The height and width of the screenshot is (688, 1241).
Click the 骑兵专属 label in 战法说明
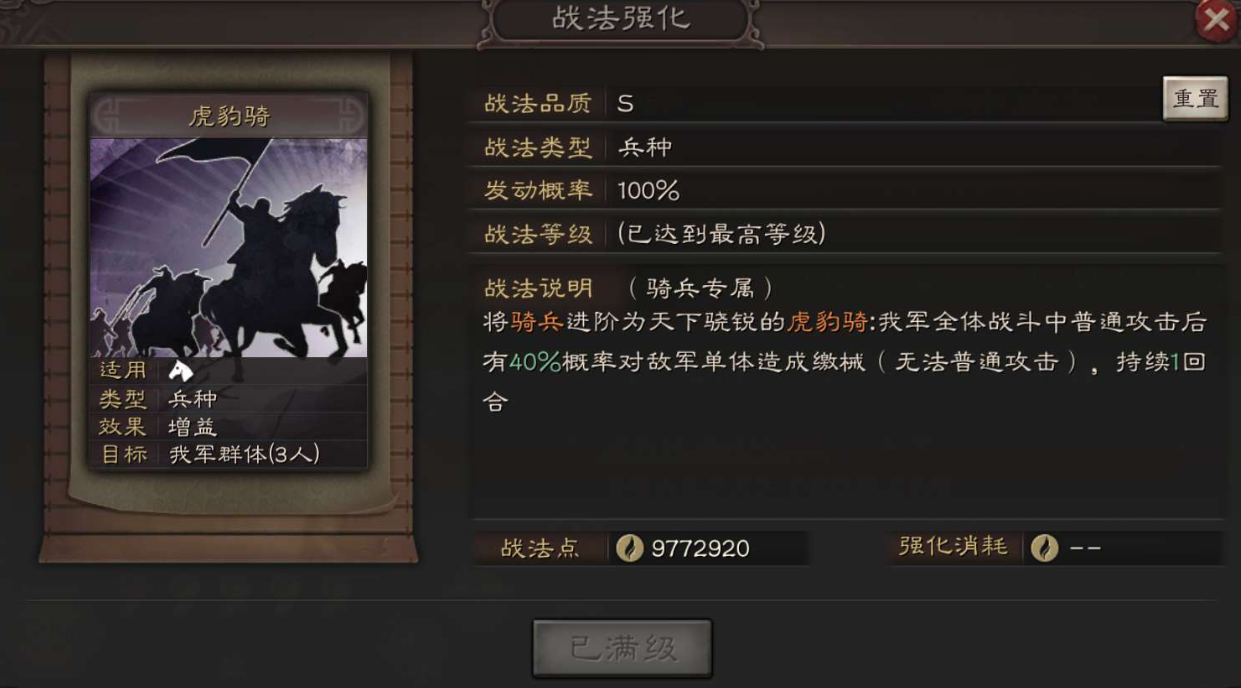pyautogui.click(x=700, y=288)
